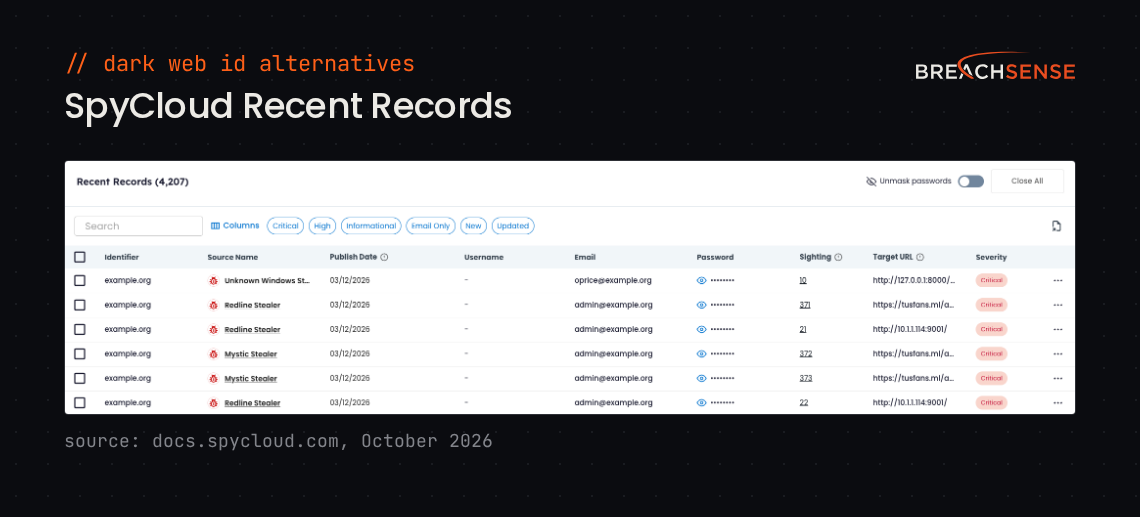
Task: Click the Password column header
Action: pos(715,257)
